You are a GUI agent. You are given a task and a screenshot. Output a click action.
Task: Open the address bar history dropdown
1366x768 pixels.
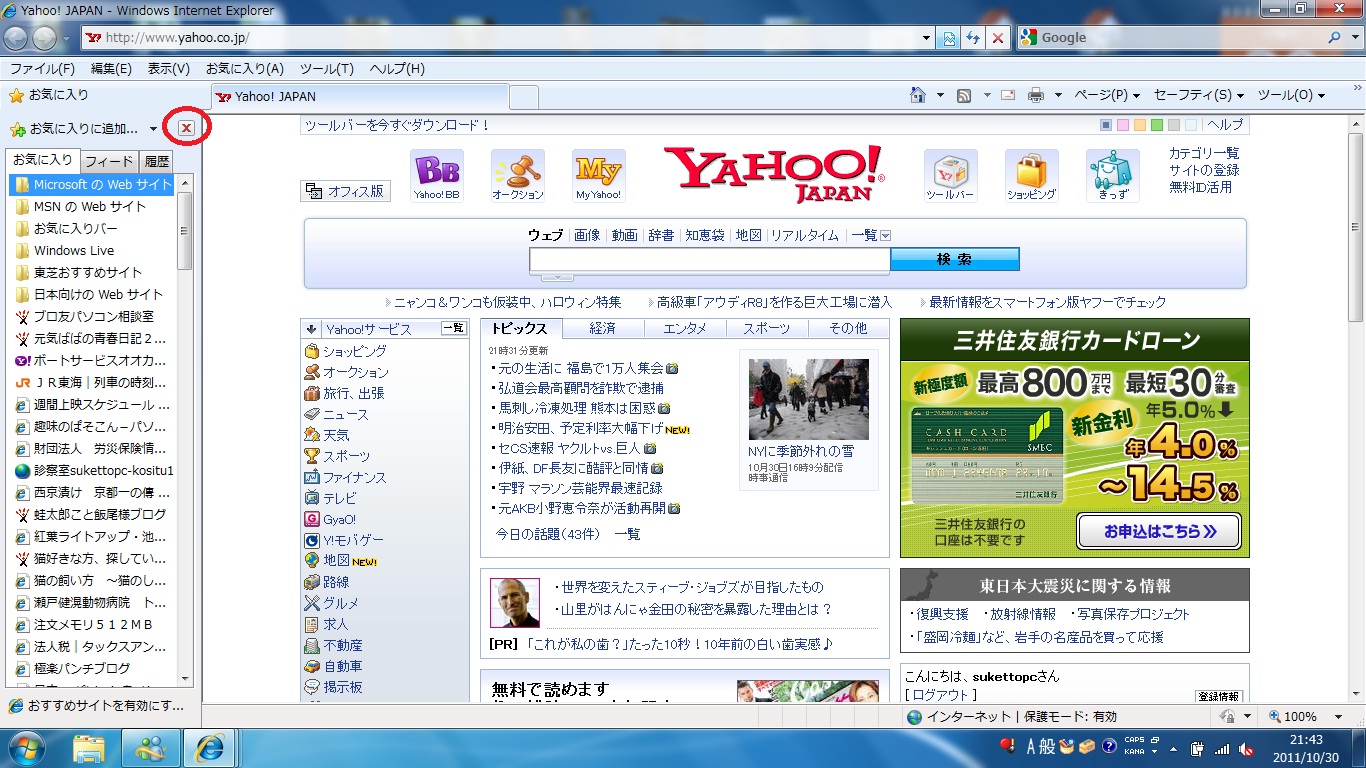[926, 38]
